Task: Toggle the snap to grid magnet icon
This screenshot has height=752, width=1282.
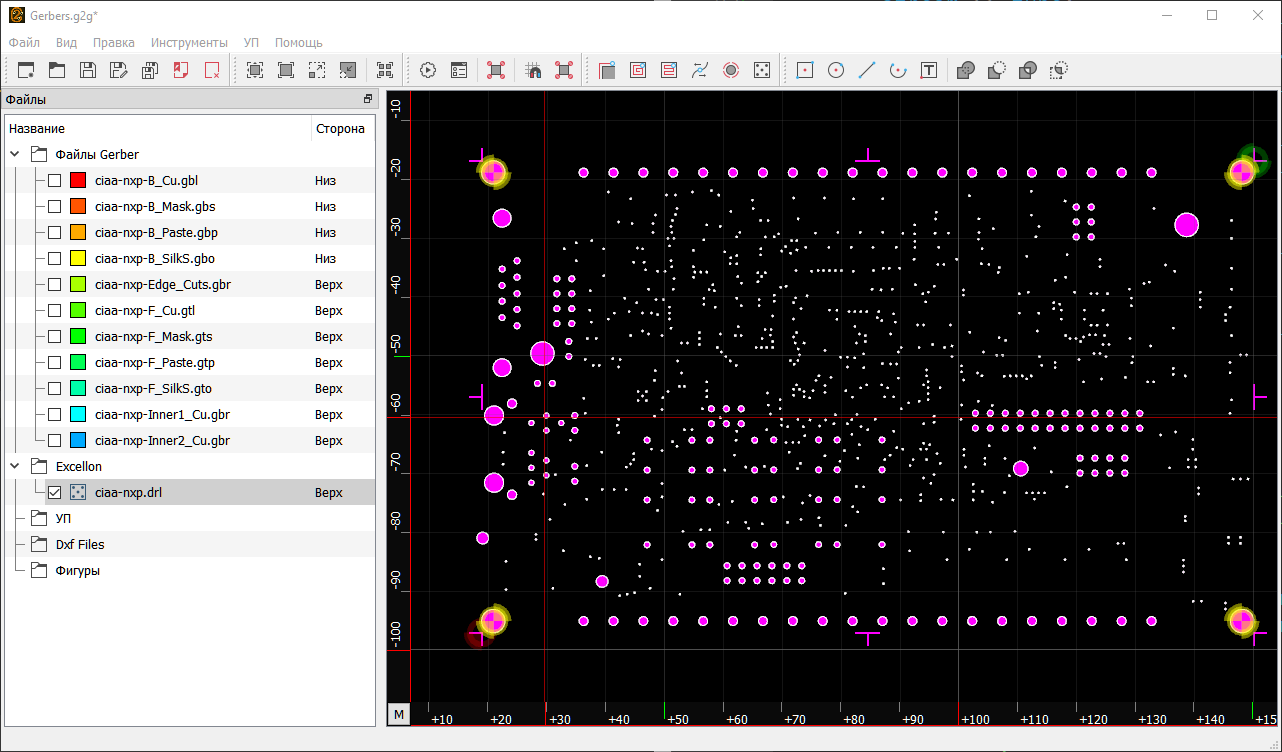Action: click(x=533, y=70)
